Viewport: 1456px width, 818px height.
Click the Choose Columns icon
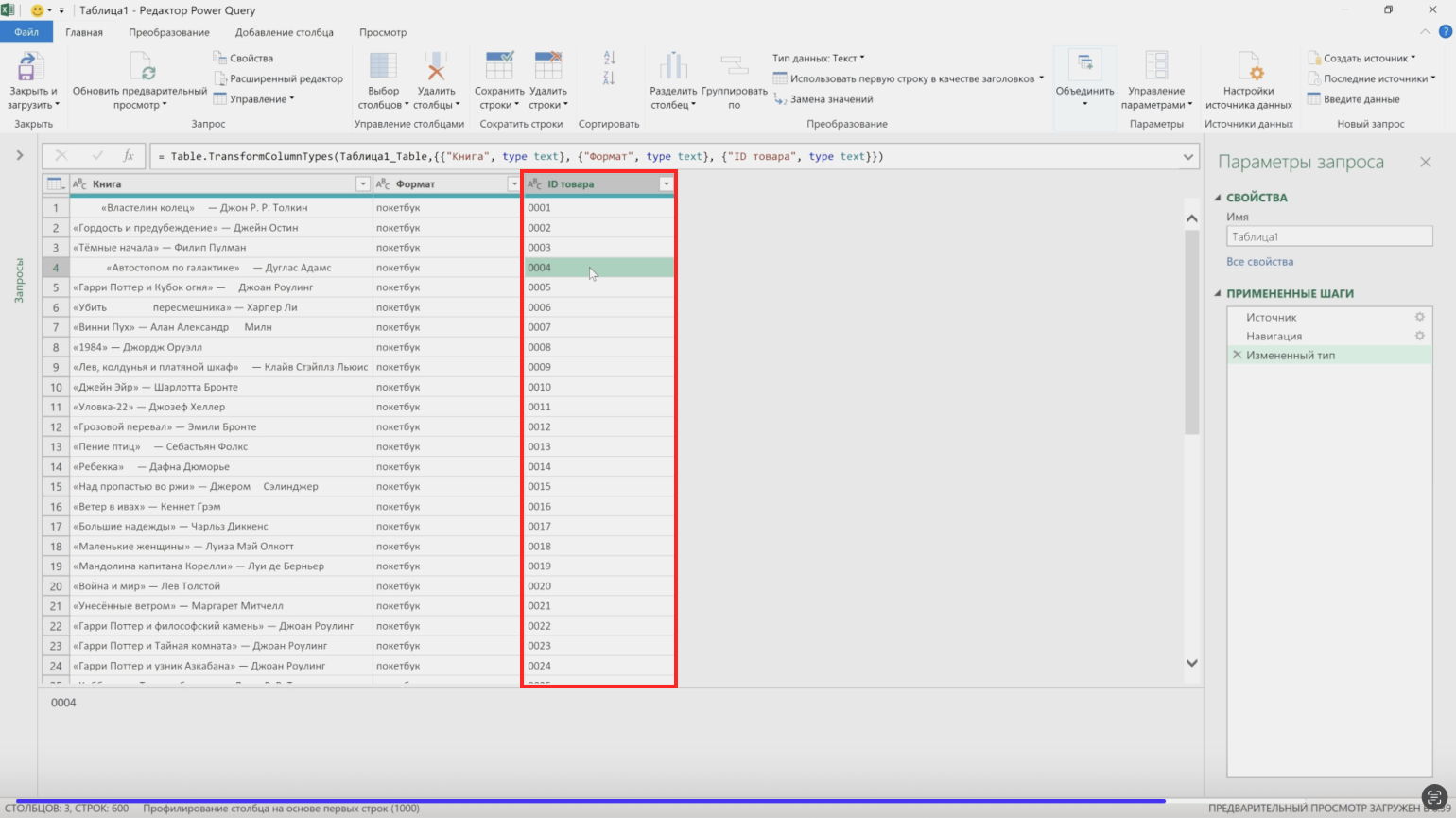383,66
